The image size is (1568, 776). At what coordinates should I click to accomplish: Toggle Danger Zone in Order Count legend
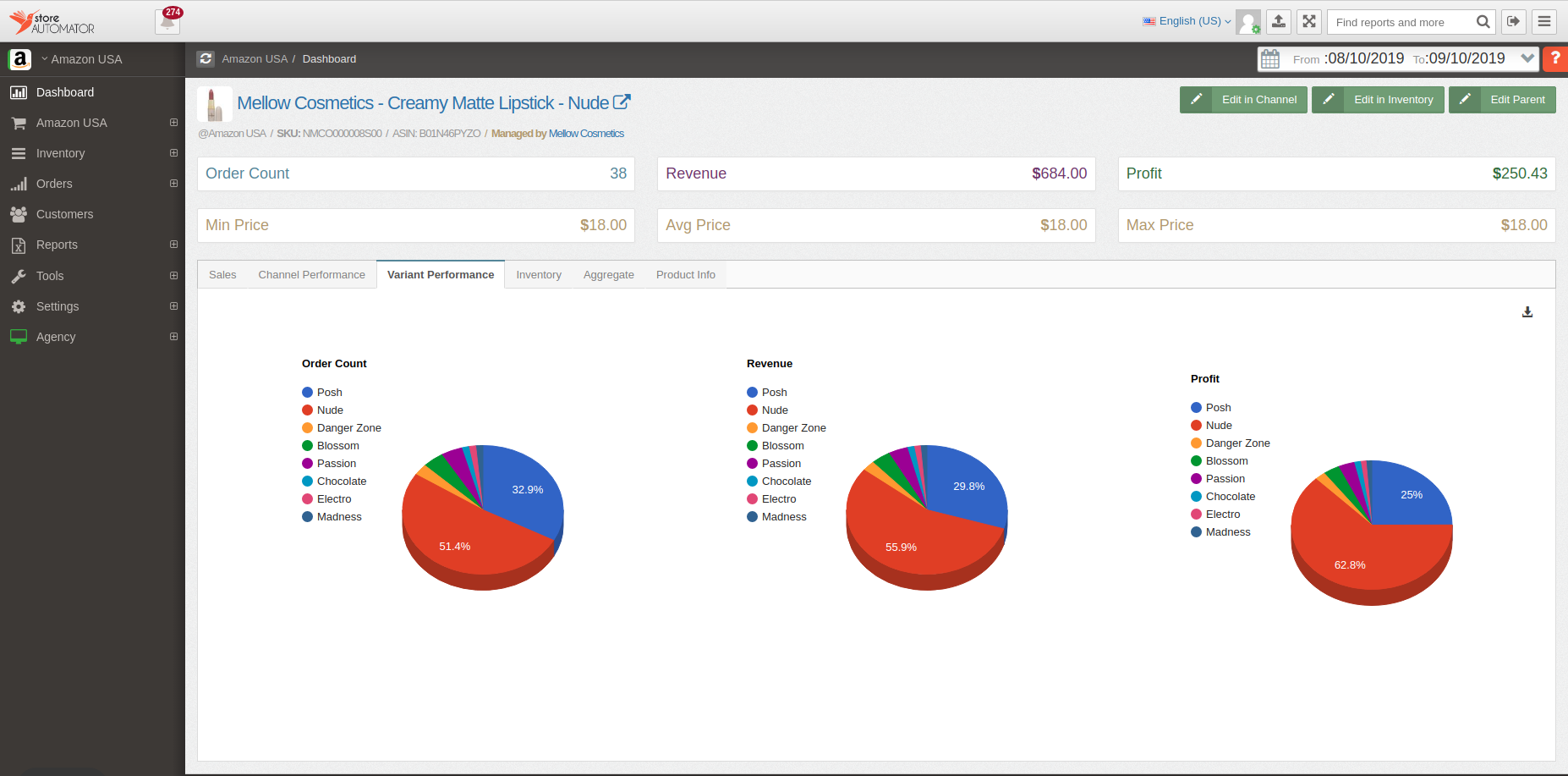pyautogui.click(x=342, y=428)
